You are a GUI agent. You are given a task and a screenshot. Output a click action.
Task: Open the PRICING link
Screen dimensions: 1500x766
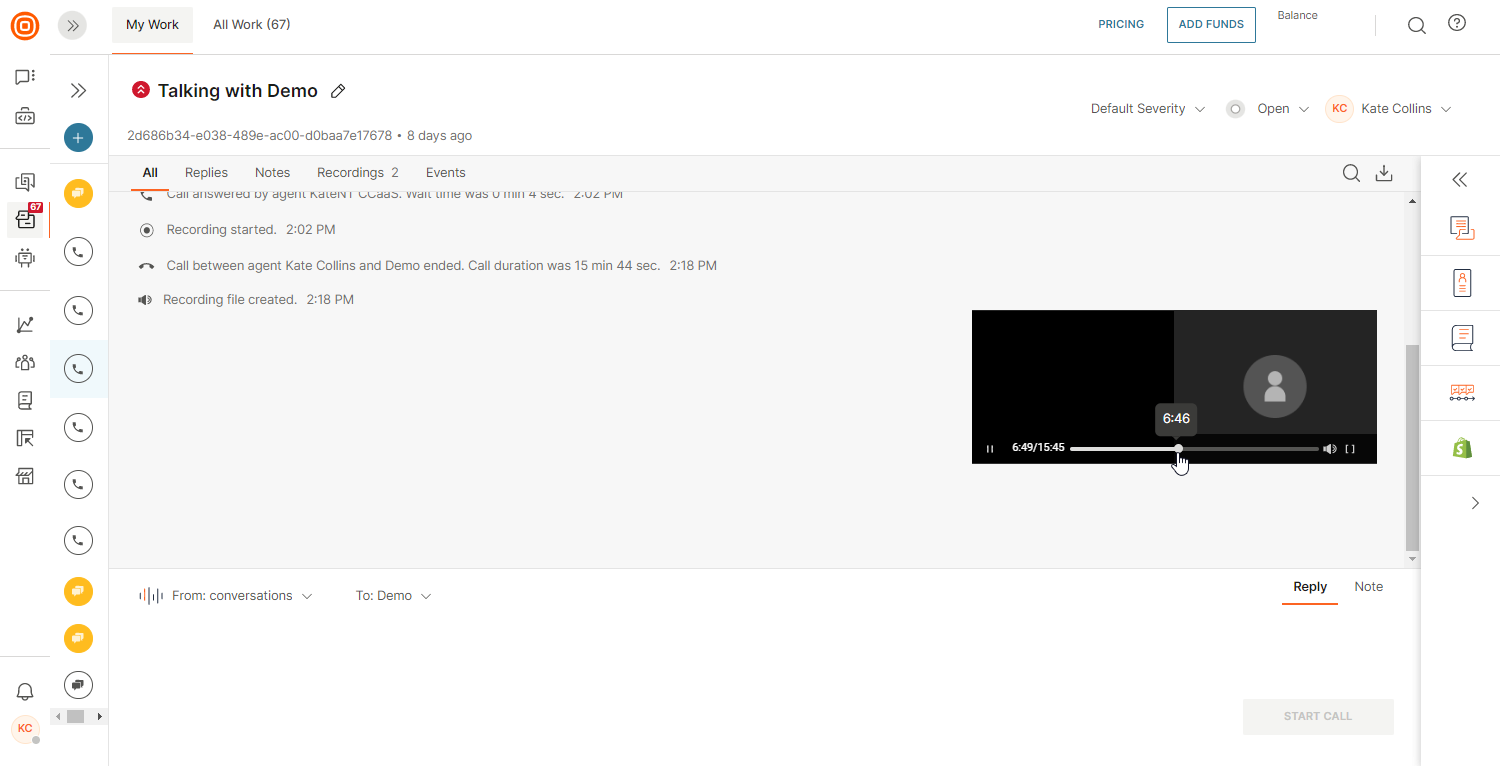coord(1121,25)
